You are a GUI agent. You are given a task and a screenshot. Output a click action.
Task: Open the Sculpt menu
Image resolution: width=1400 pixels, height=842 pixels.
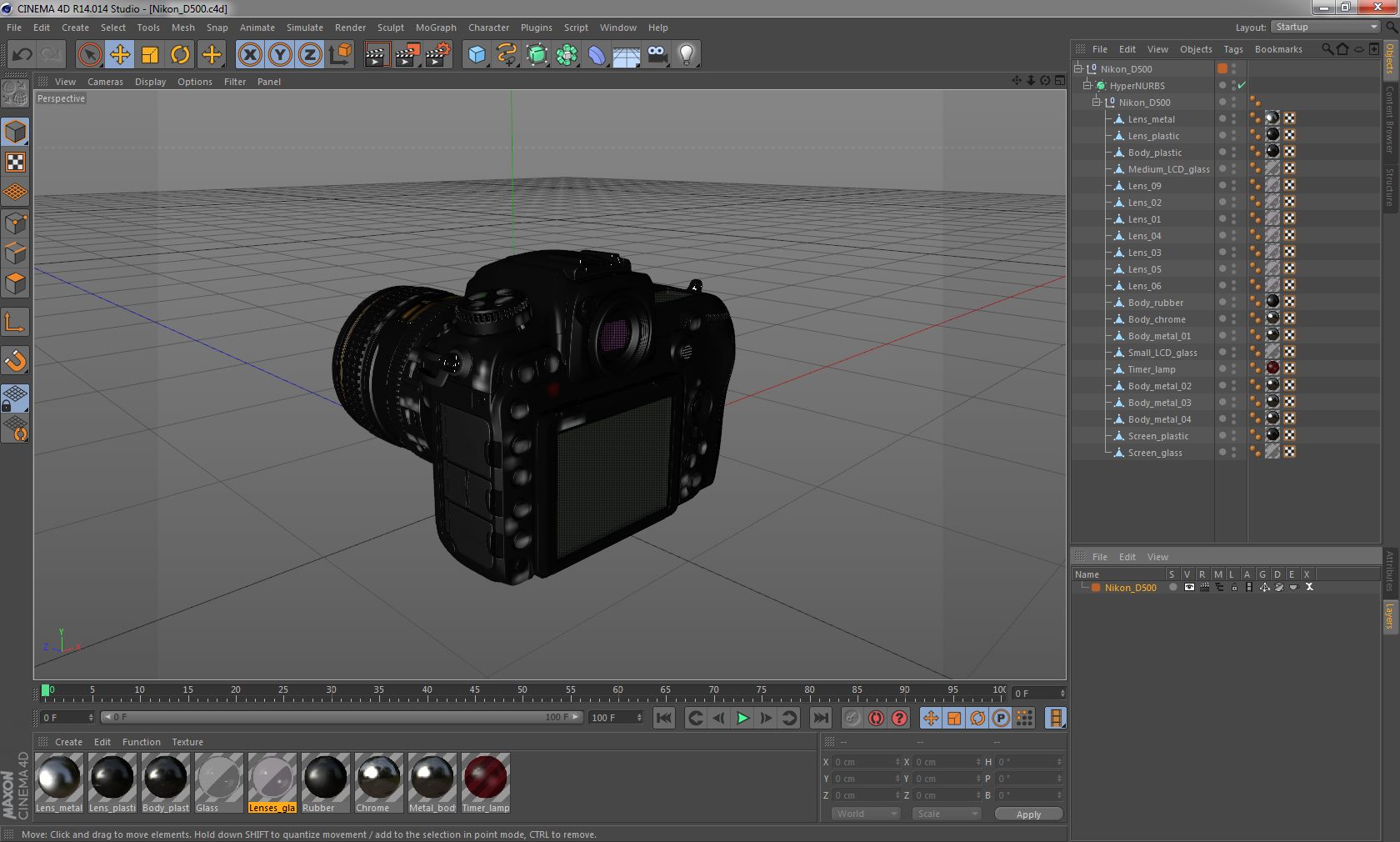tap(390, 28)
